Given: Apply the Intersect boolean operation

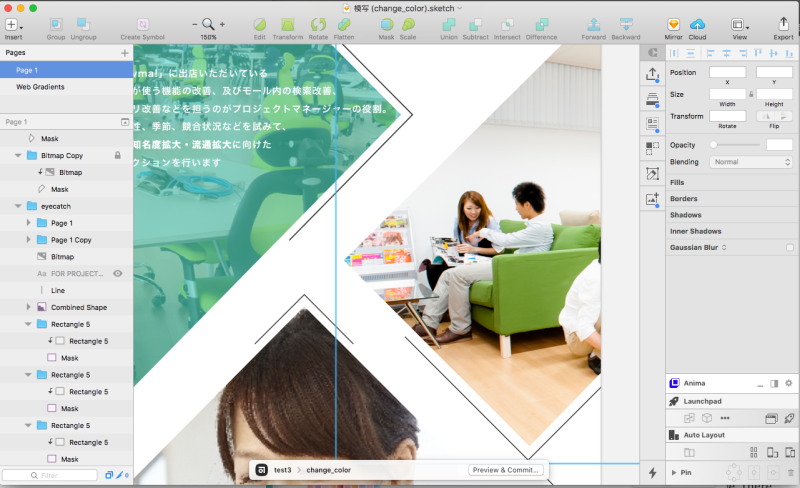Looking at the screenshot, I should tap(507, 25).
